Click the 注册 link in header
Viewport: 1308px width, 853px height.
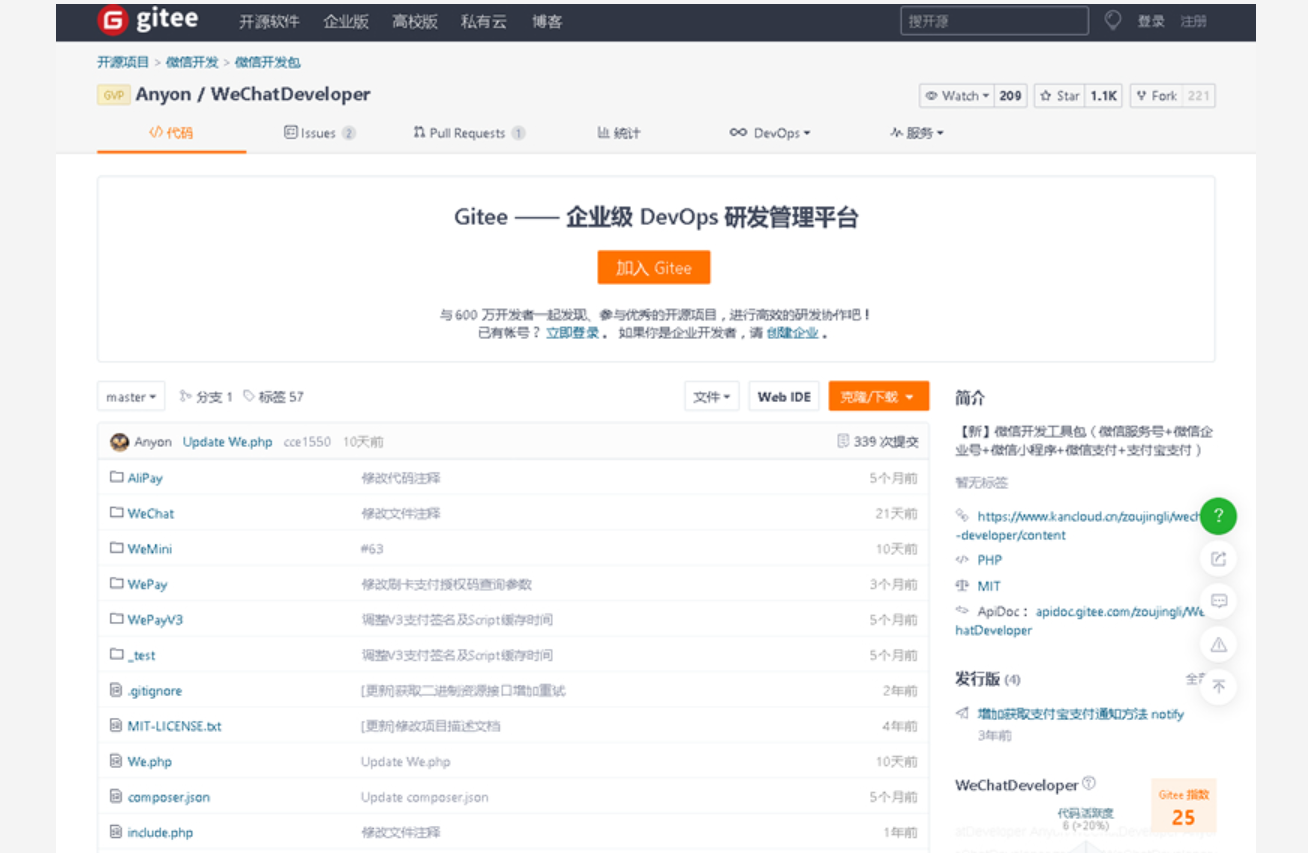point(1193,21)
